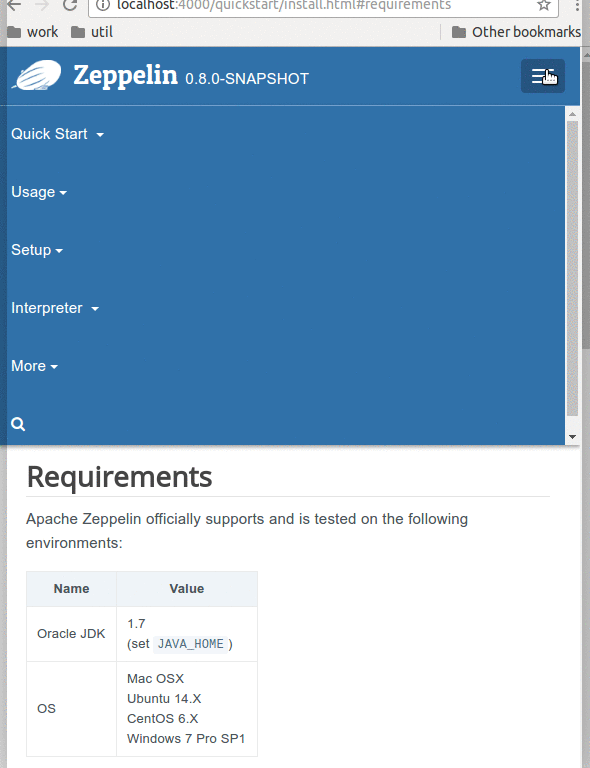Screen dimensions: 590x768
Task: Click the Ubuntu 14.X text
Action: 164,698
